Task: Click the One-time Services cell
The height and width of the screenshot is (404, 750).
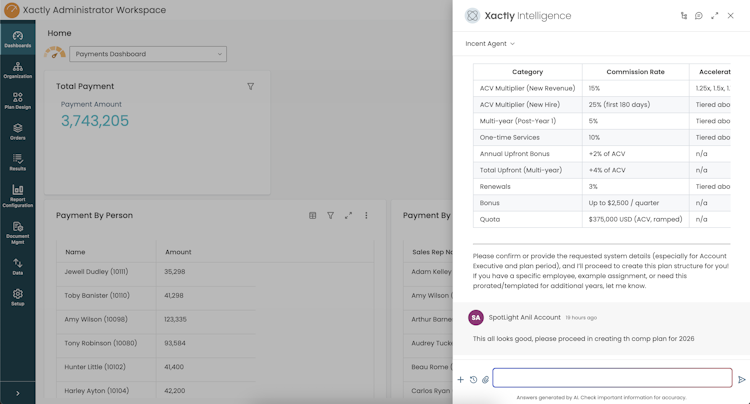Action: tap(528, 137)
